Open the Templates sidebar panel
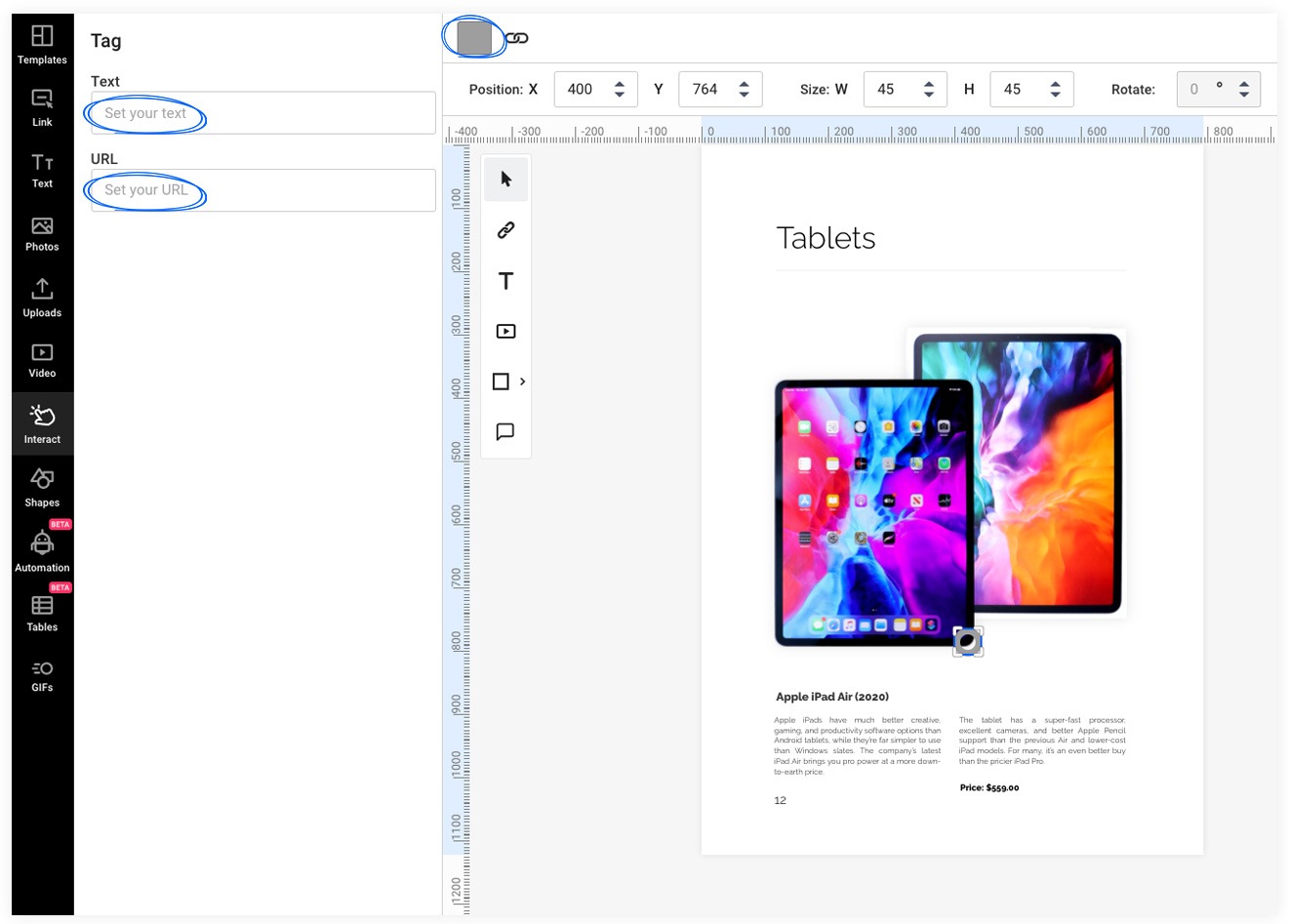 [x=42, y=45]
